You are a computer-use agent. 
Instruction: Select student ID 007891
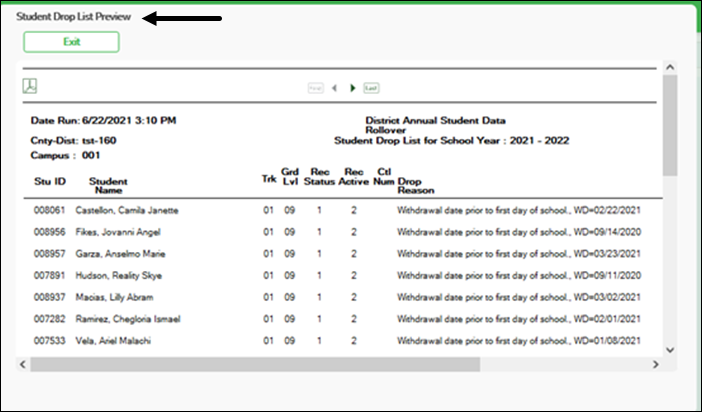click(49, 275)
